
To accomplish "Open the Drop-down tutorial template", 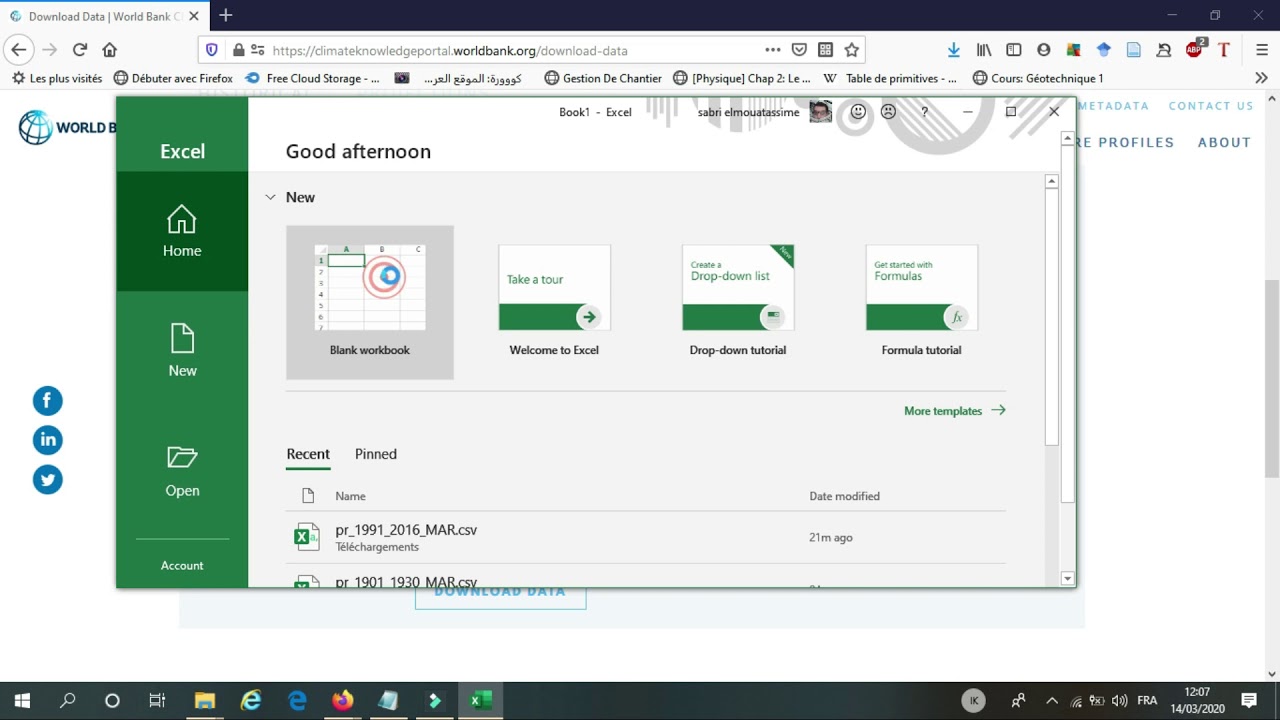I will pos(738,302).
